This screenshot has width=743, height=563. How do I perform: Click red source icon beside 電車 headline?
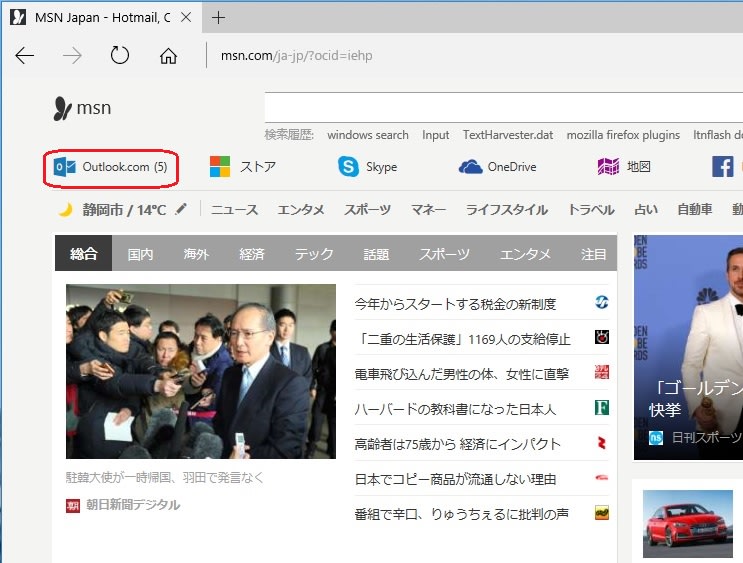coord(602,372)
